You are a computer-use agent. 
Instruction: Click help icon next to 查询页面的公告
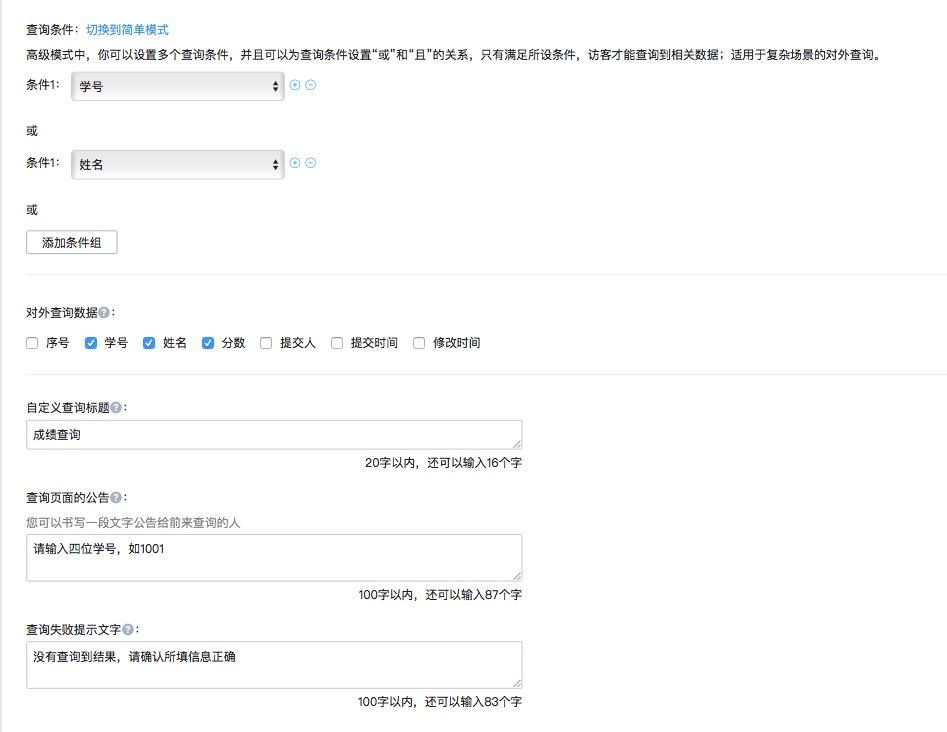(x=116, y=497)
